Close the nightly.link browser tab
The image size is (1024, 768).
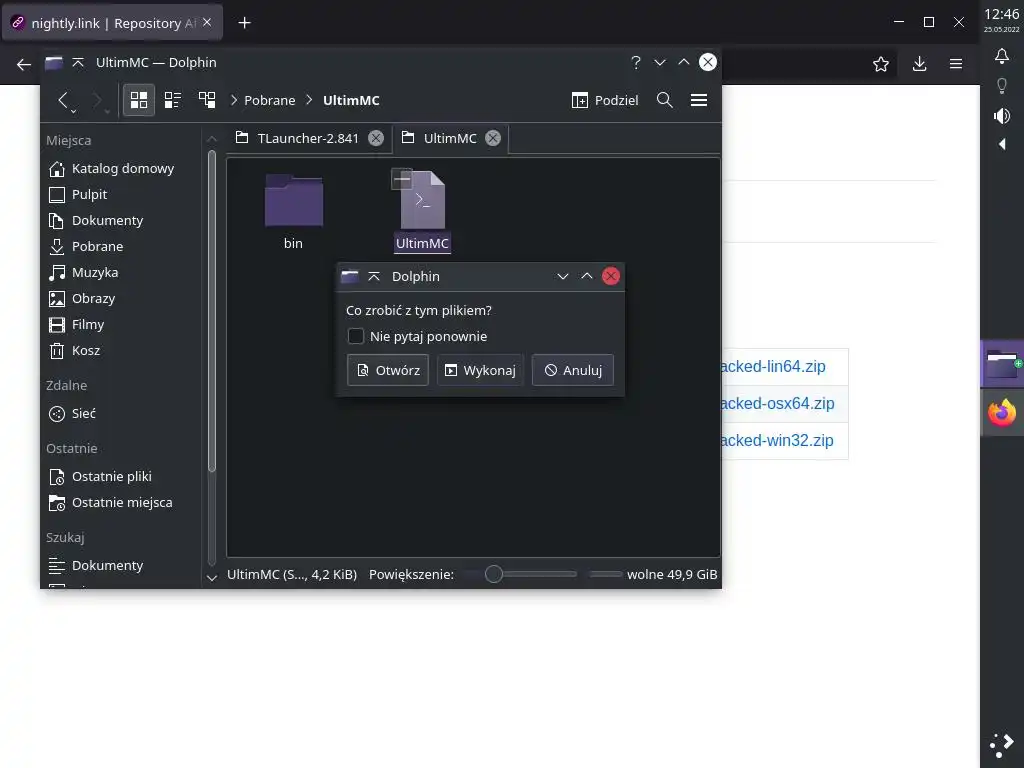tap(207, 22)
